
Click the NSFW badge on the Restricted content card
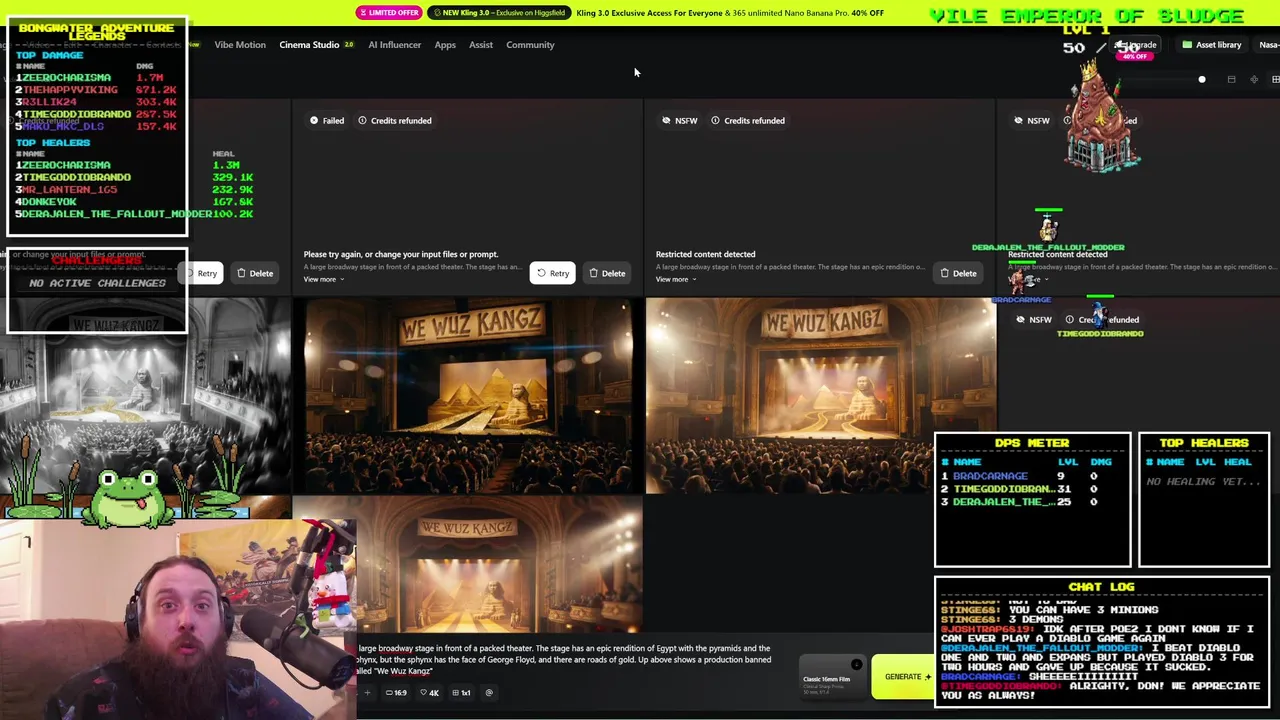[679, 121]
